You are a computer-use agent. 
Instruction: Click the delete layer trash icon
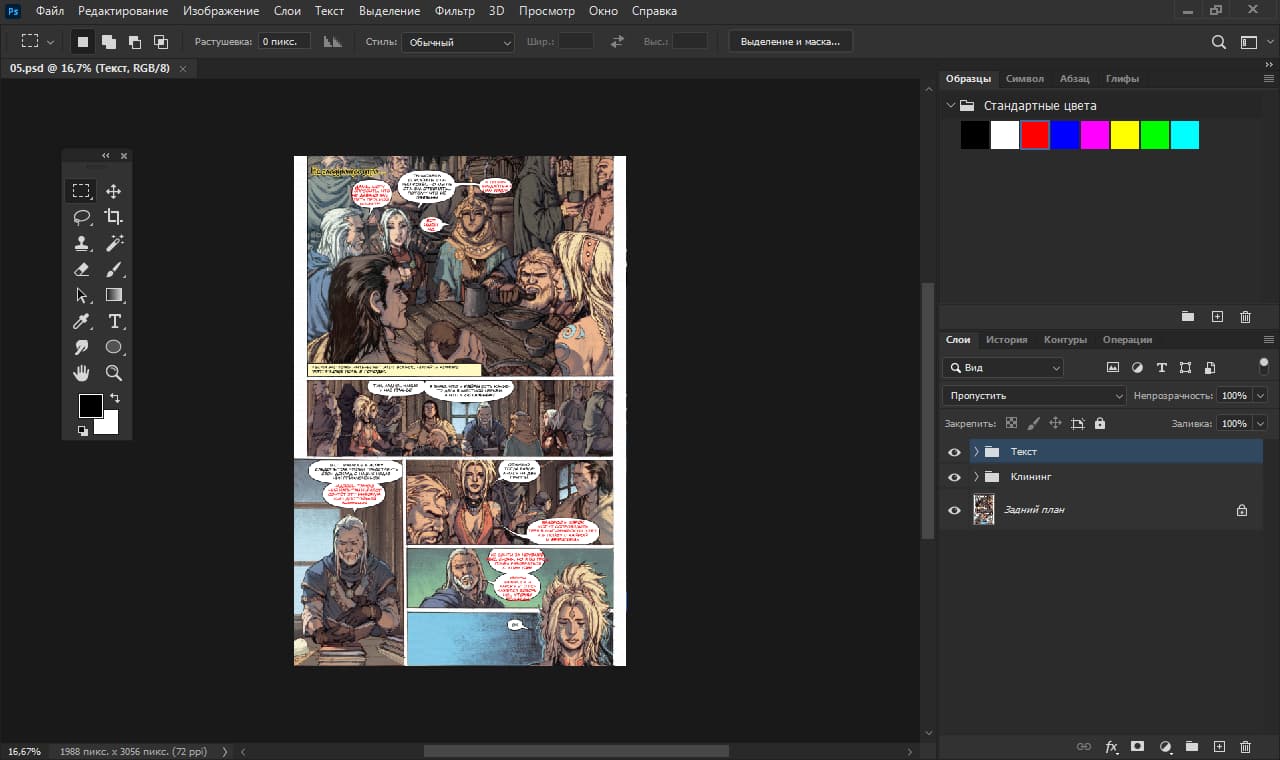(1245, 747)
